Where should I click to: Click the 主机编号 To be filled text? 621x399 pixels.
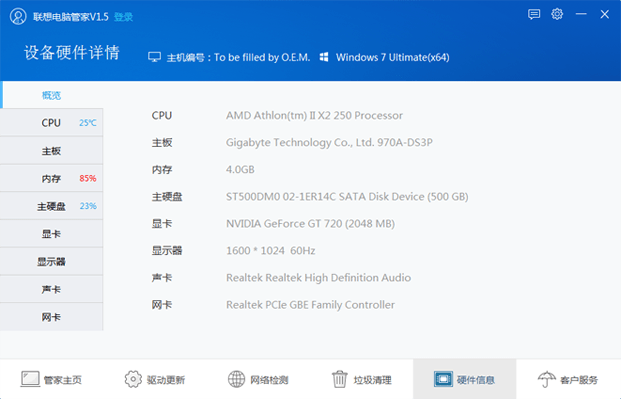tap(238, 57)
